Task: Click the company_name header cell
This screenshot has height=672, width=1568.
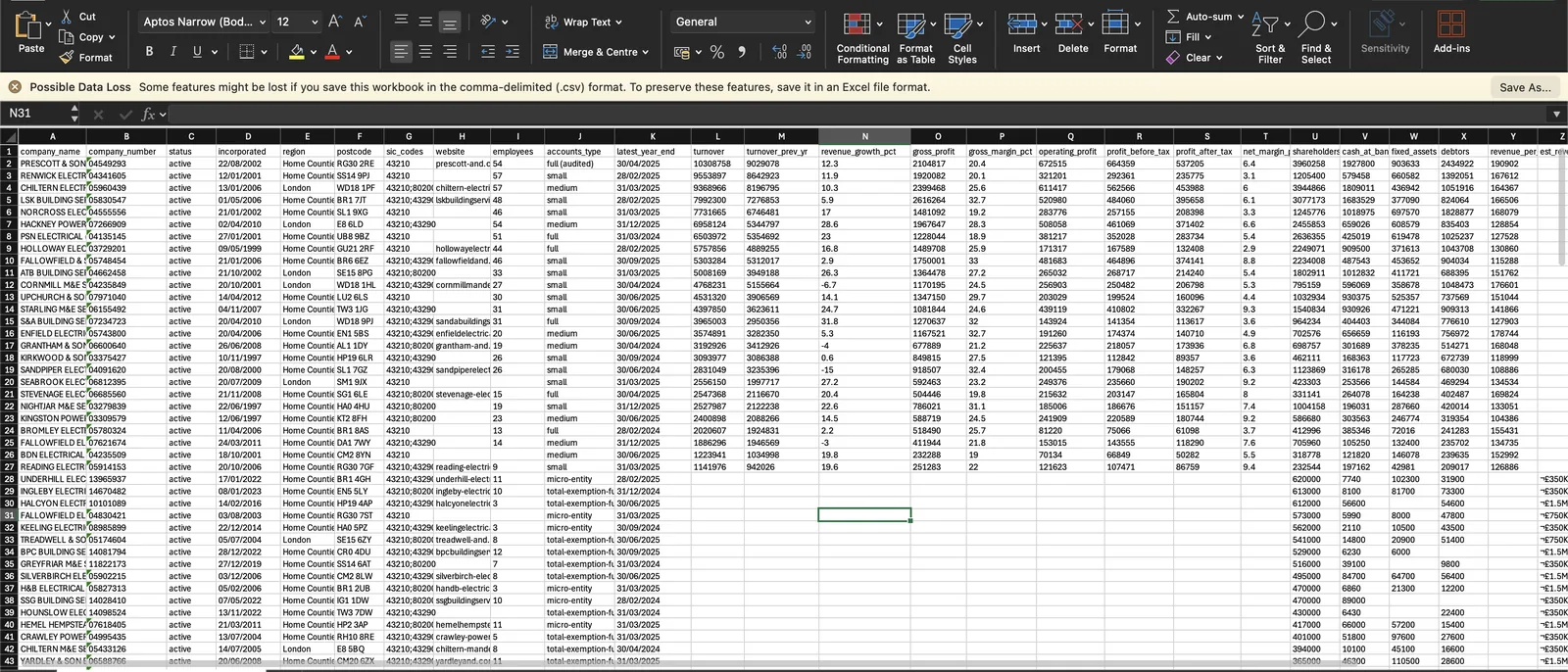Action: coord(52,152)
